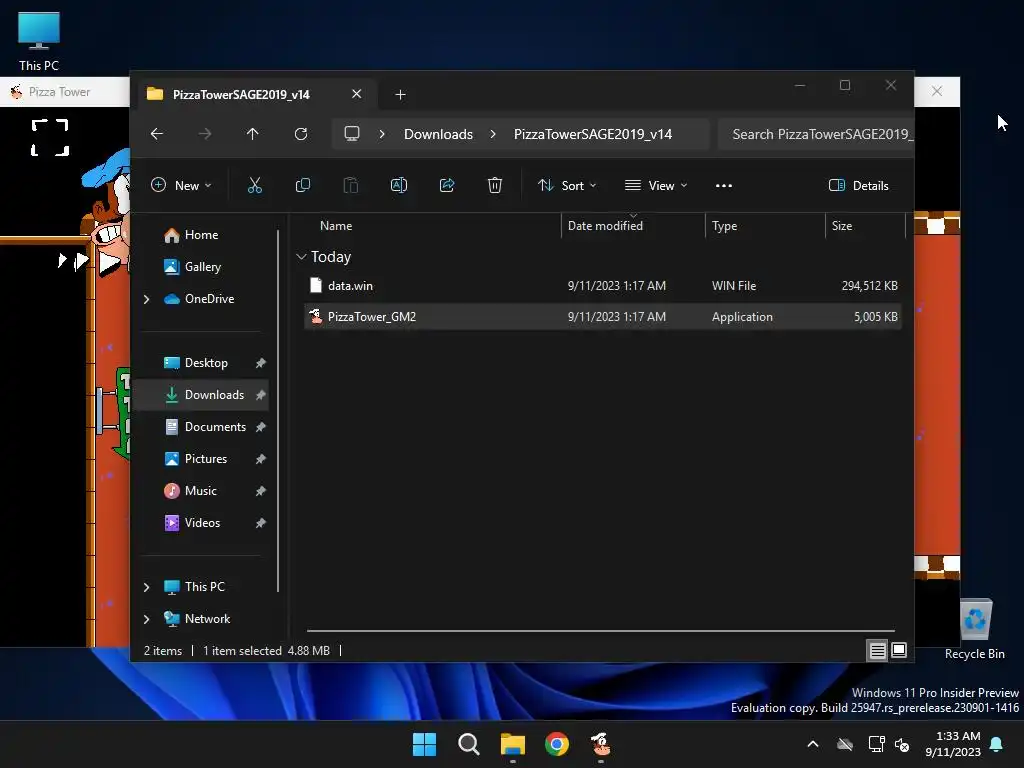Open Desktop in quick access
The height and width of the screenshot is (768, 1024).
coord(201,363)
